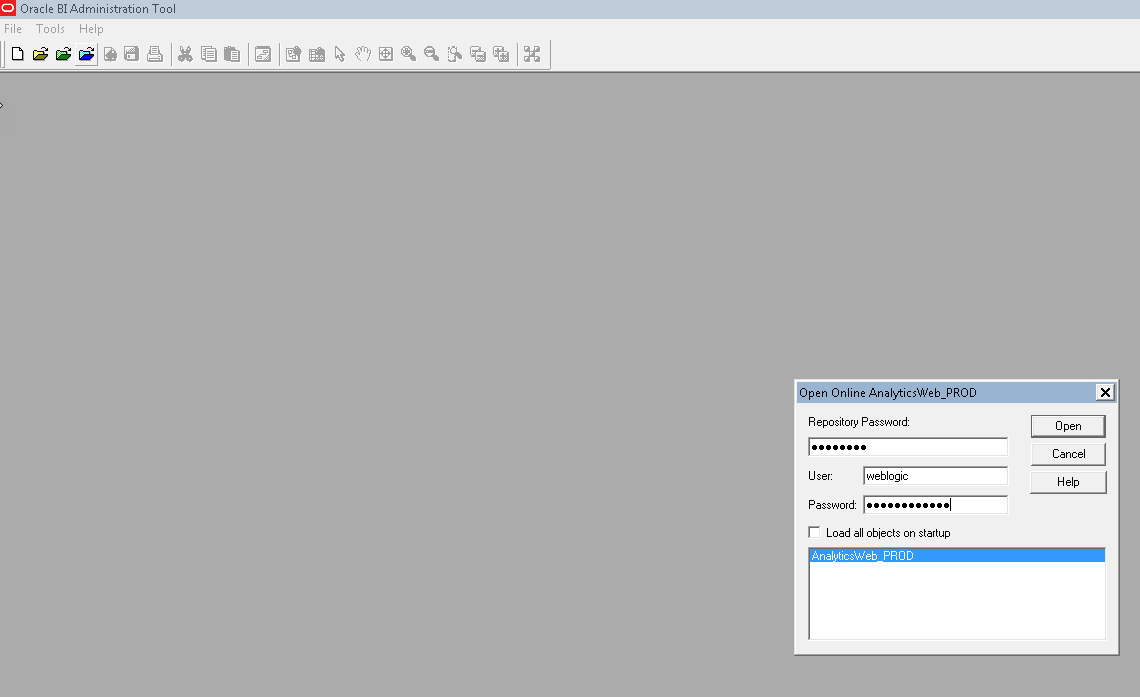Paste using the clipboard icon
The width and height of the screenshot is (1140, 697).
231,54
